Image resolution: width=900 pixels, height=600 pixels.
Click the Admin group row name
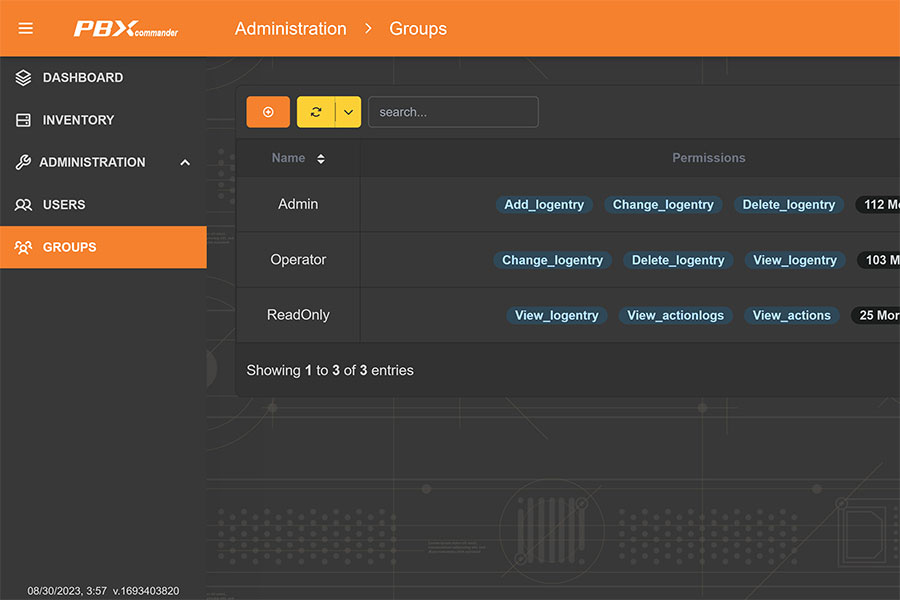pyautogui.click(x=298, y=204)
